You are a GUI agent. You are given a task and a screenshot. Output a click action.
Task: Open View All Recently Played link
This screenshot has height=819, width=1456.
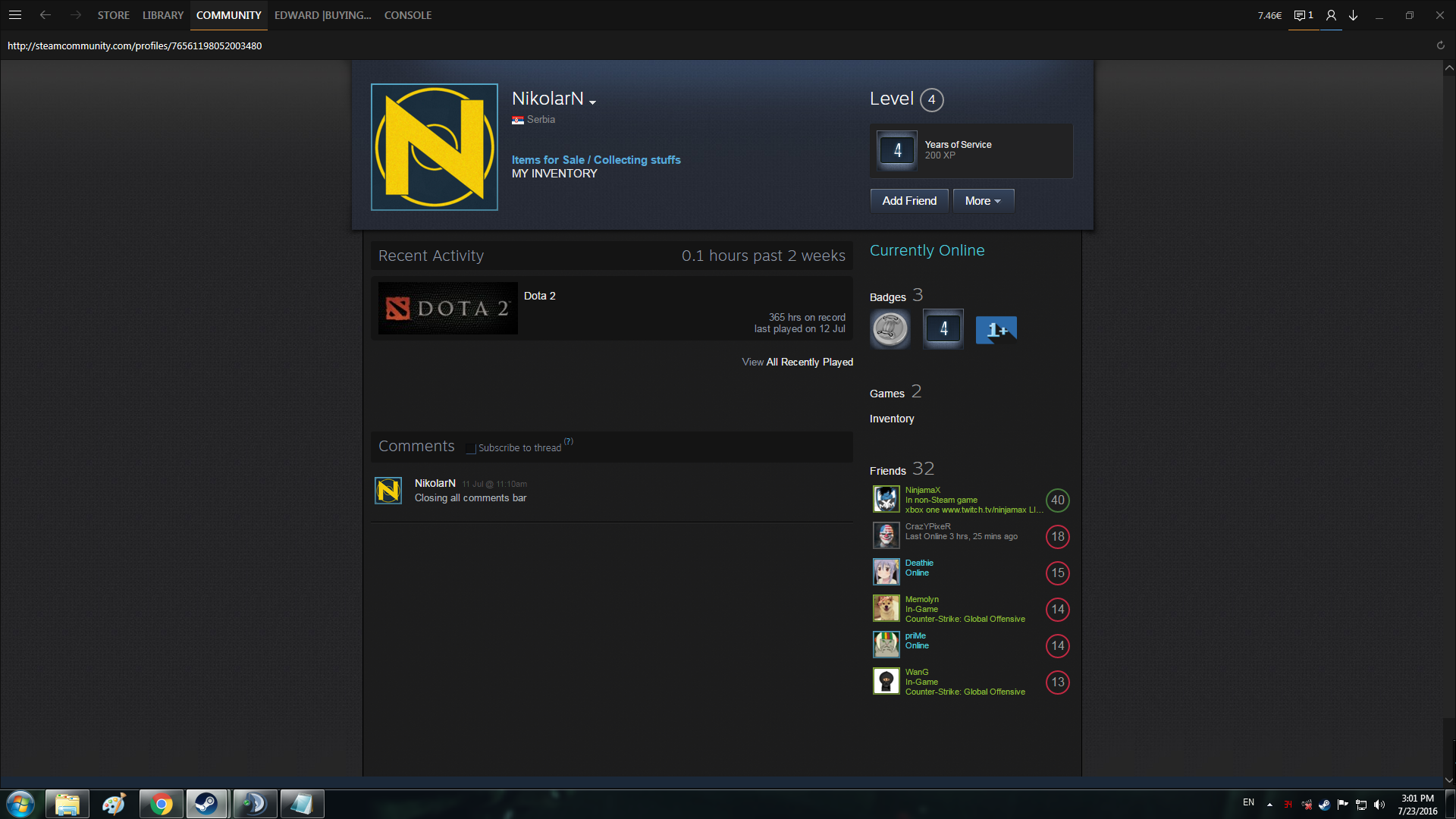pyautogui.click(x=797, y=362)
